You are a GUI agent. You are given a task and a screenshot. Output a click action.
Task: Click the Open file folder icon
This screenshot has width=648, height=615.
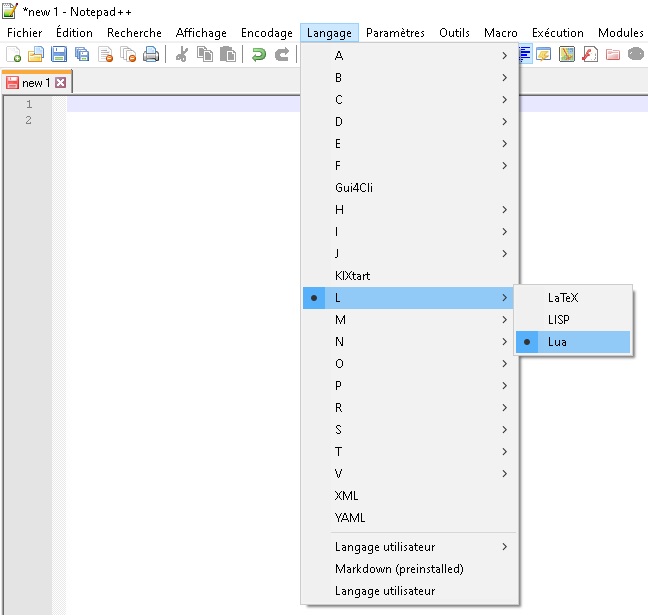pos(36,54)
